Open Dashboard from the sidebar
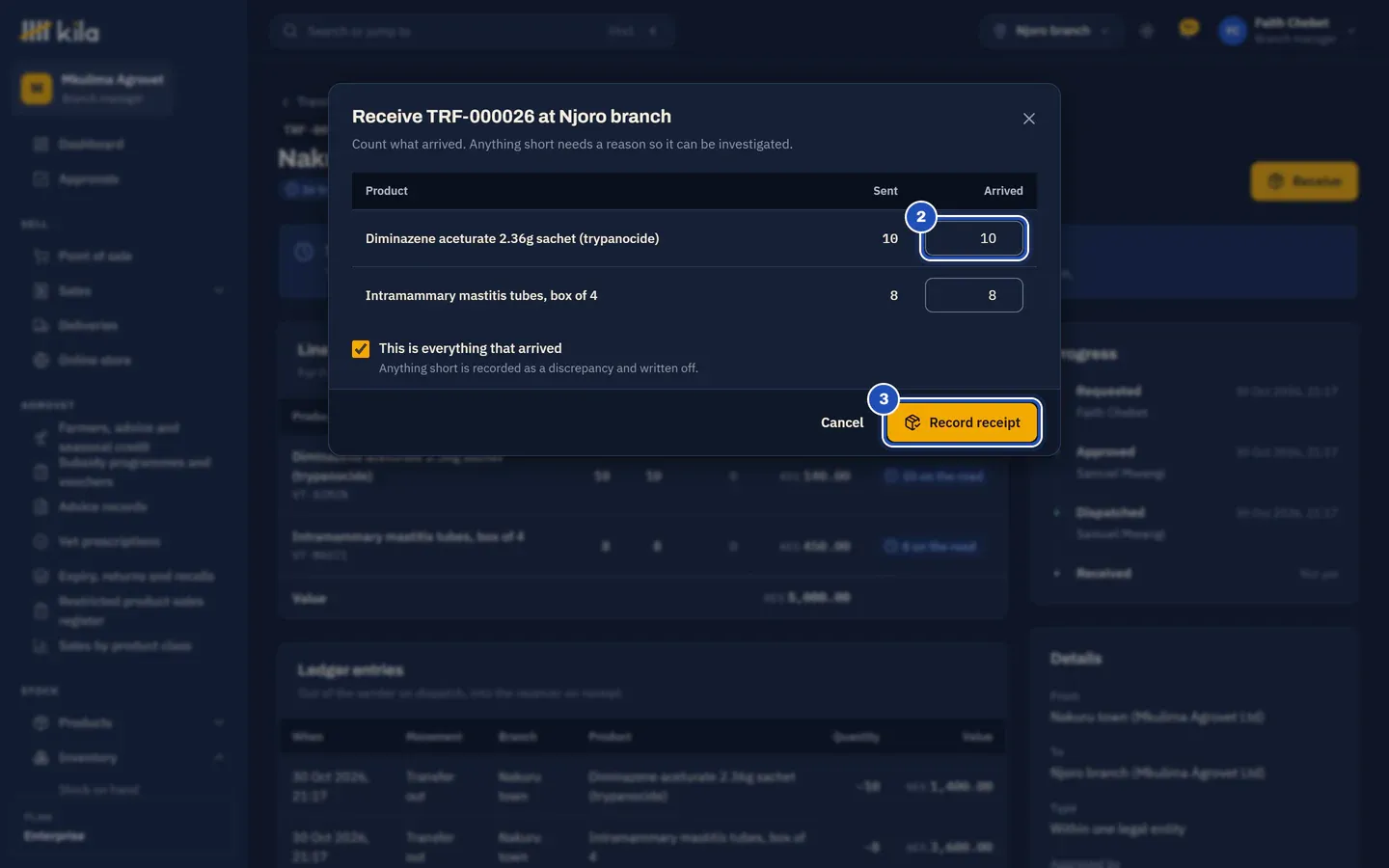This screenshot has width=1389, height=868. coord(91,144)
